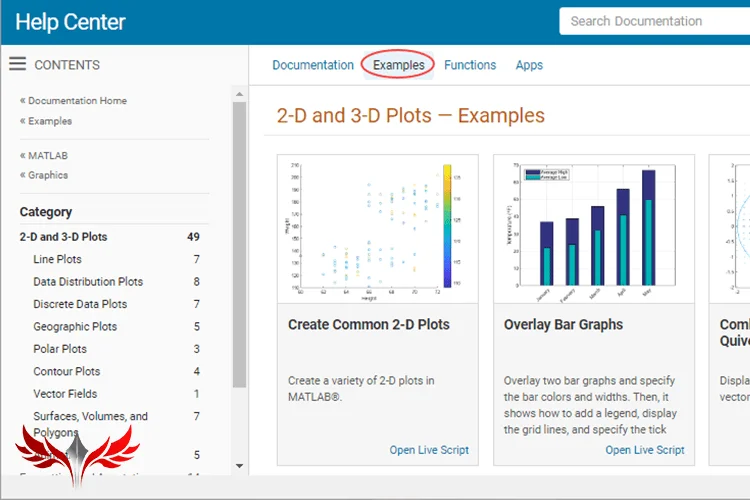The image size is (750, 500).
Task: Click the CONTENTS label
Action: coord(67,65)
